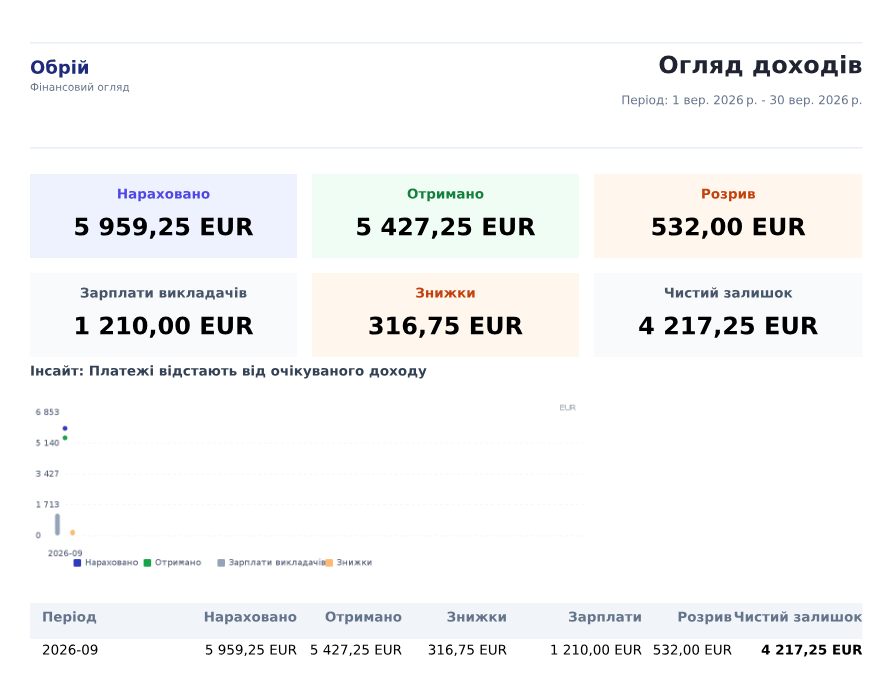Click the 5 140 y-axis label
The width and height of the screenshot is (893, 679).
pos(47,443)
